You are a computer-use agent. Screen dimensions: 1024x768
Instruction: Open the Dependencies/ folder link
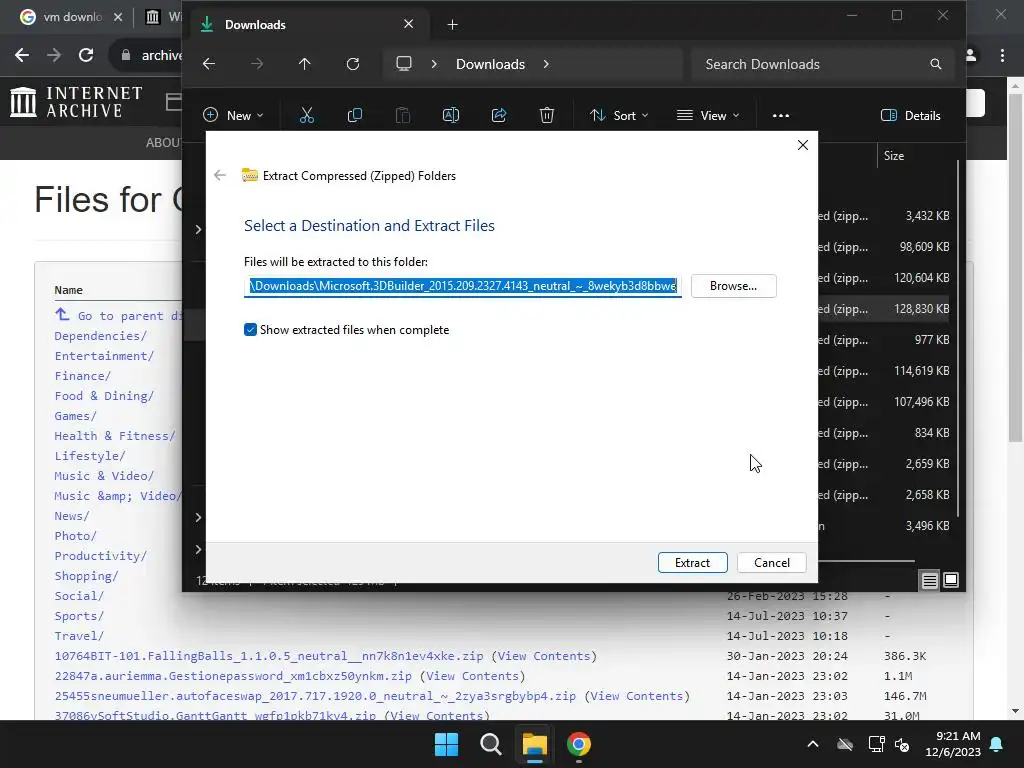(x=101, y=336)
